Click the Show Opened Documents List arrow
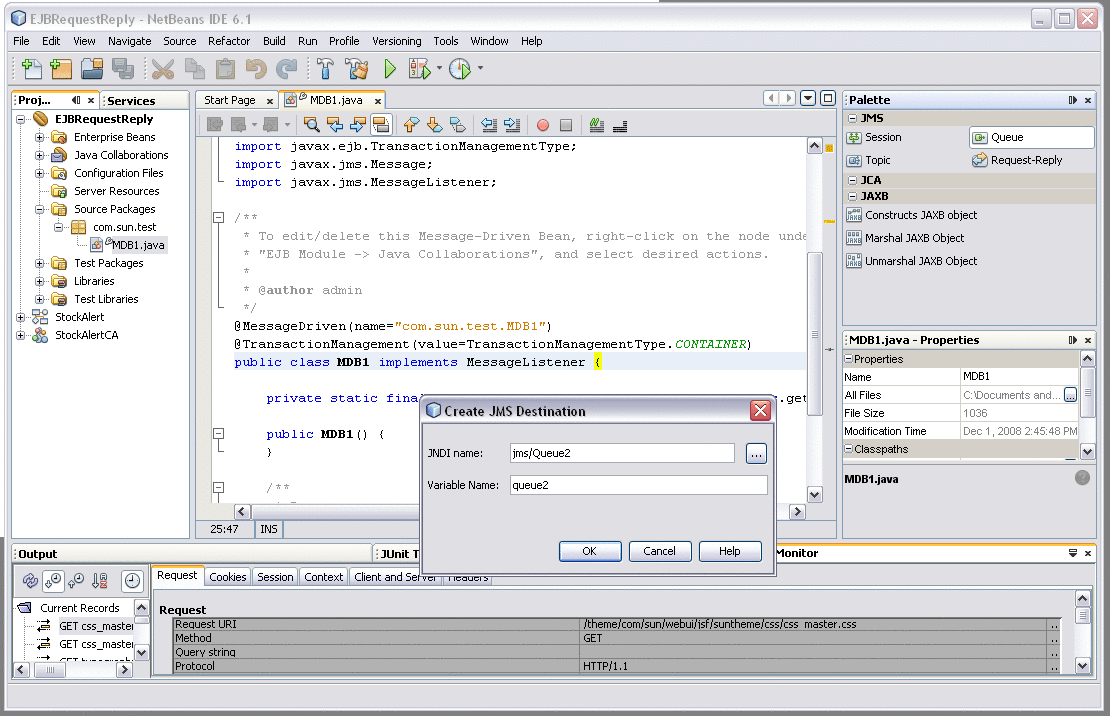Viewport: 1110px width, 716px height. coord(808,98)
